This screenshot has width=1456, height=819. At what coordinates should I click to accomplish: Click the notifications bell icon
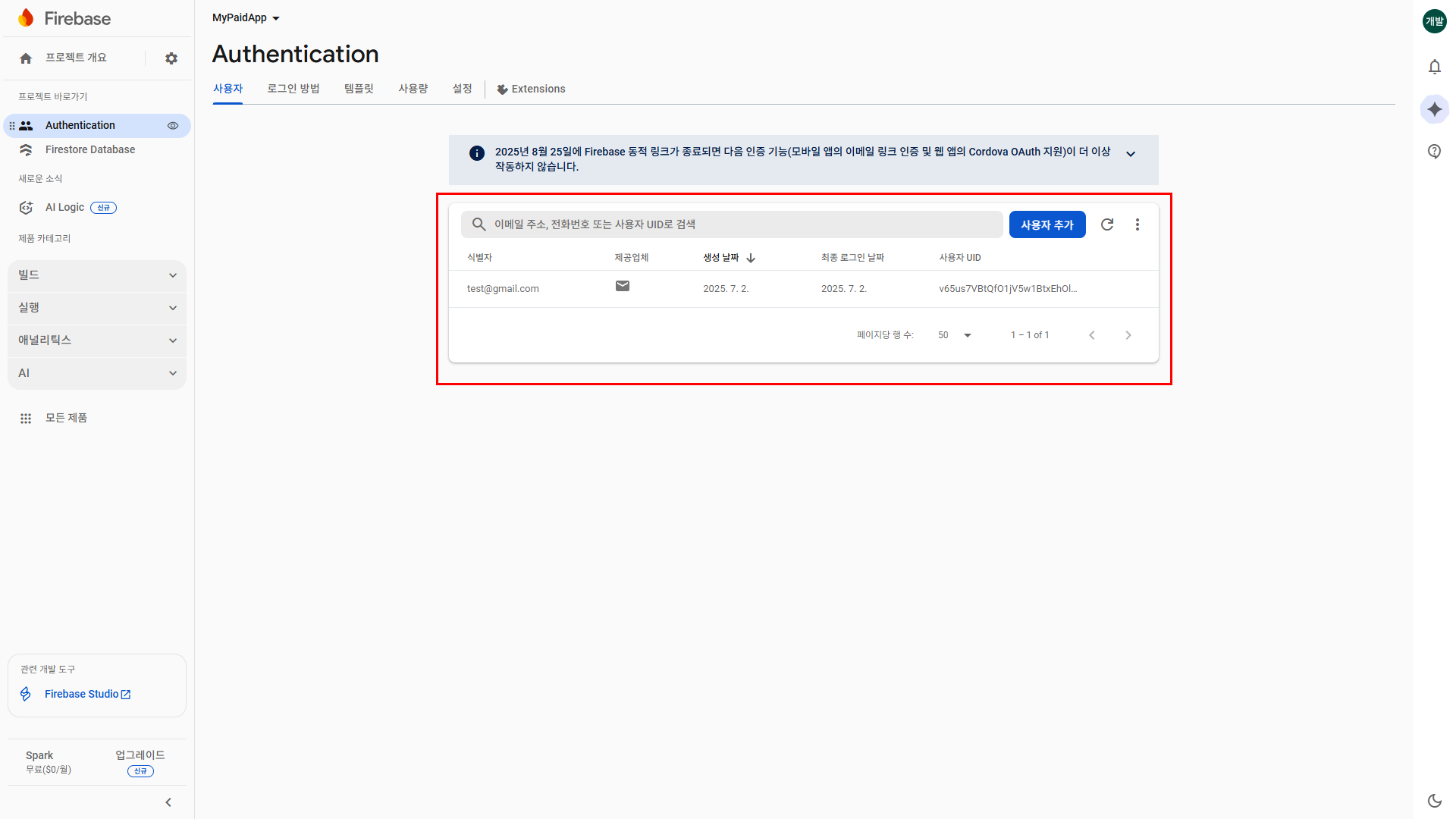(x=1434, y=67)
